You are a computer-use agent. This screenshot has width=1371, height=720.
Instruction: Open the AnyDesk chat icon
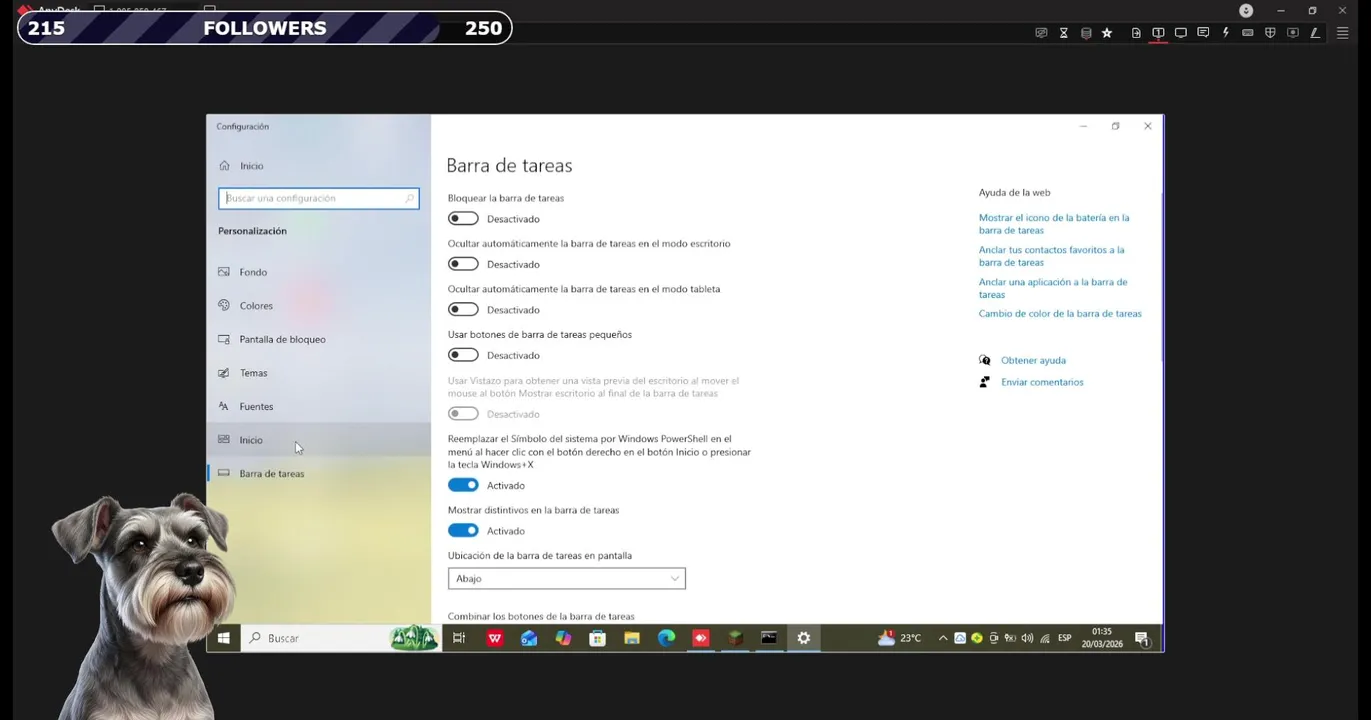(x=1203, y=33)
